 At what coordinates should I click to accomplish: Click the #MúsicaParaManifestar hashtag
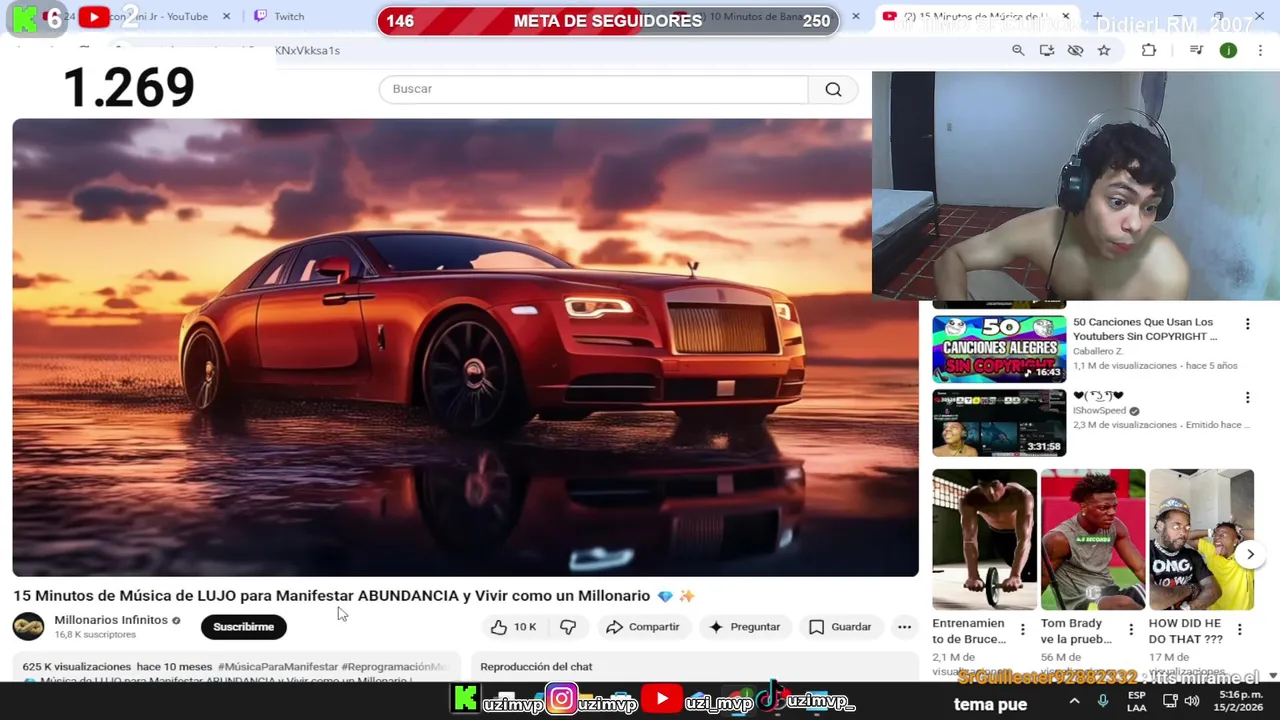(x=278, y=667)
